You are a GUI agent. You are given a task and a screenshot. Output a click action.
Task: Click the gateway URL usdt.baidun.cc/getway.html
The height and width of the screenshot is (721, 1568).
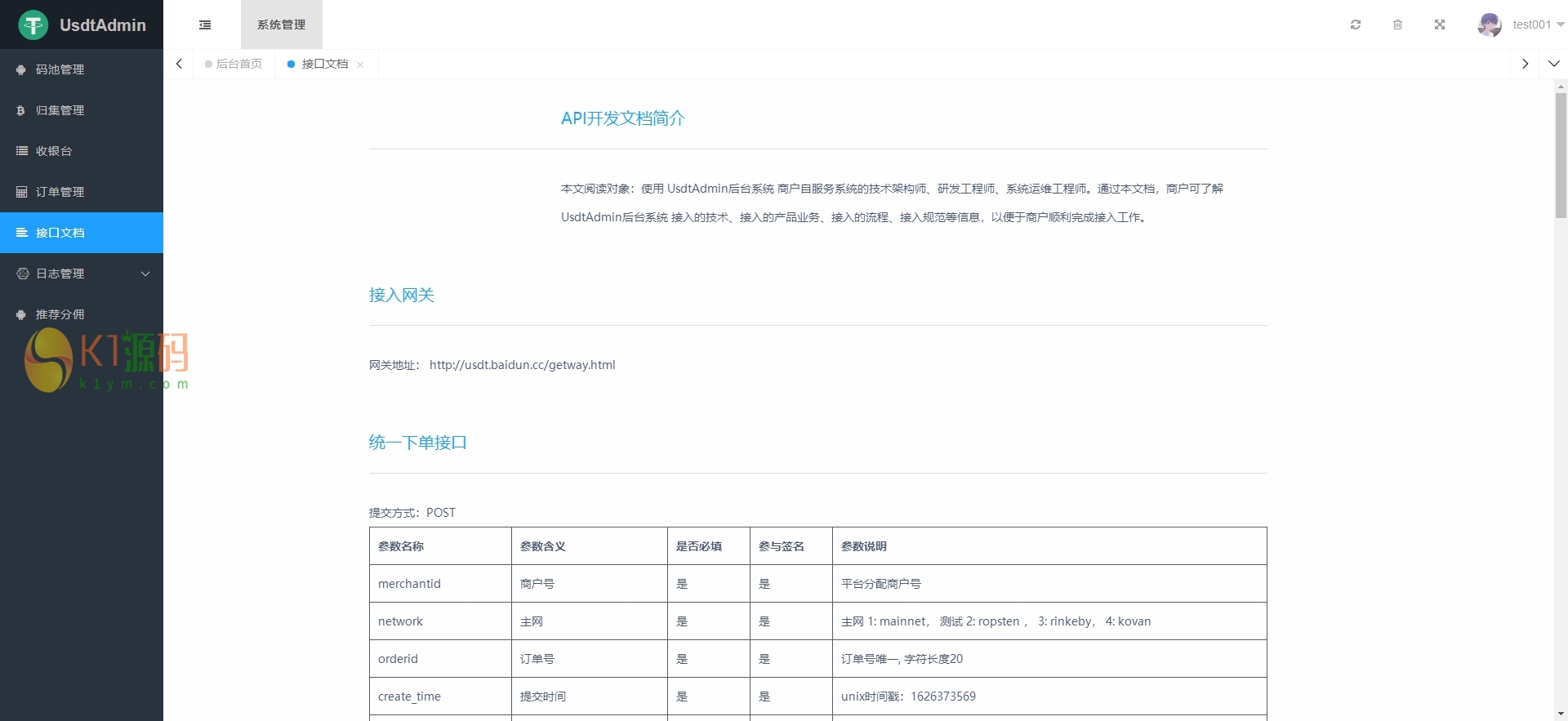click(x=523, y=365)
